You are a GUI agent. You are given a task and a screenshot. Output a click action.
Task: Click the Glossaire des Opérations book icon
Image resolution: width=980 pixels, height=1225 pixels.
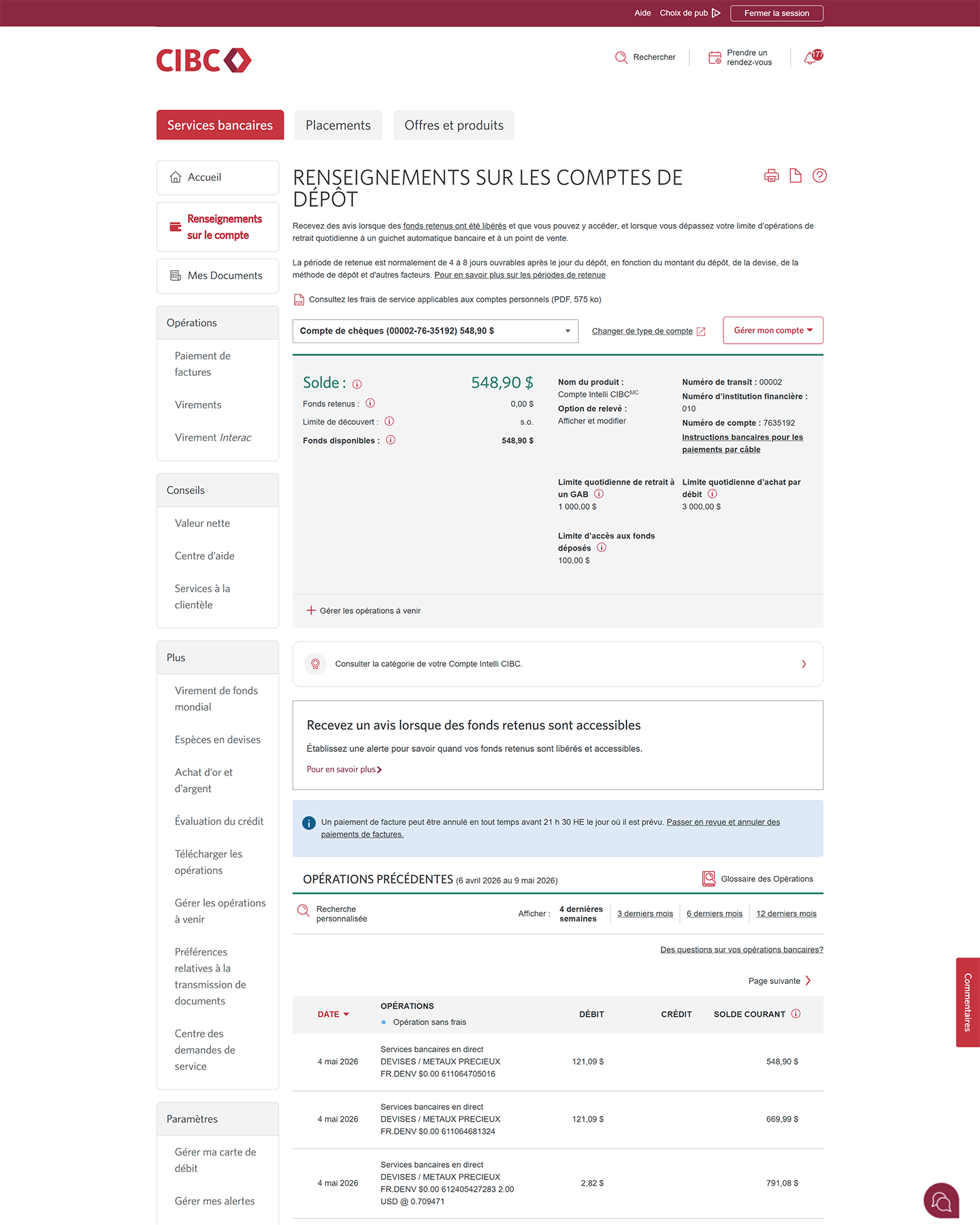(x=708, y=879)
